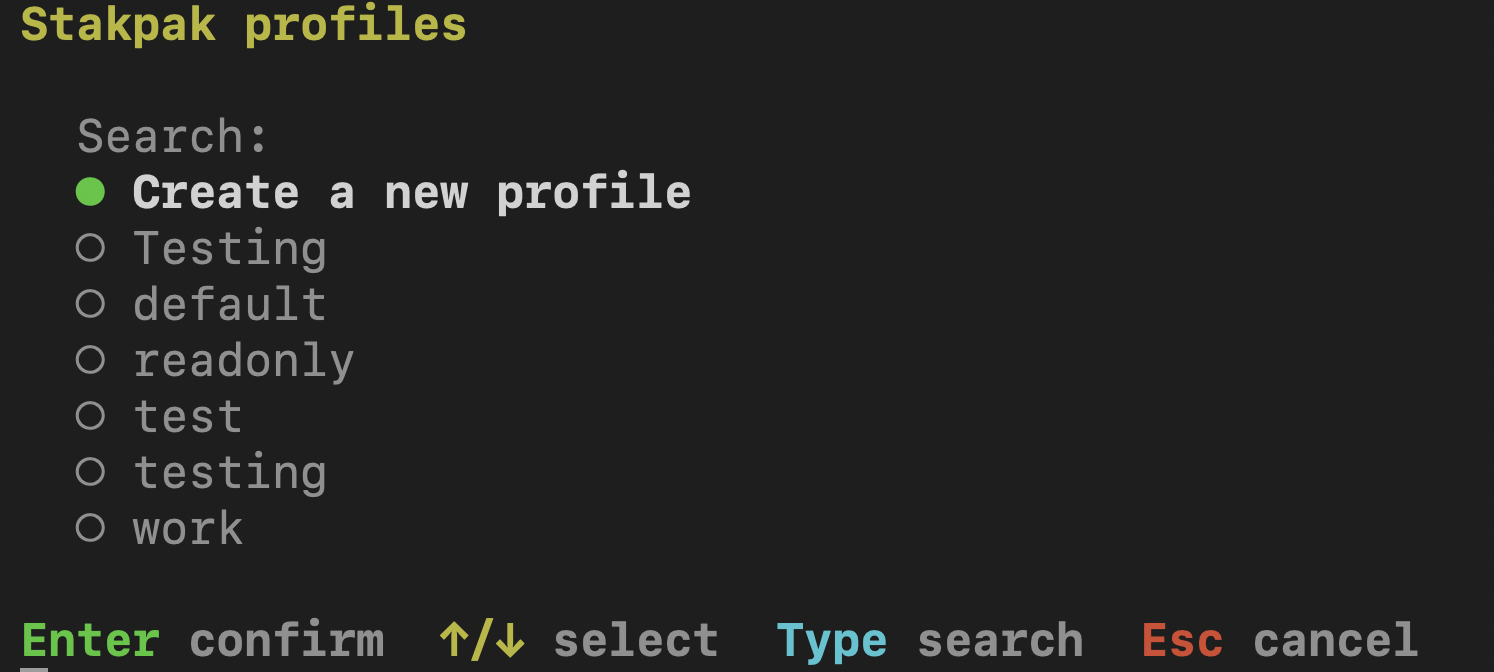Pick the default profile name
Screen dimensions: 1494x672
coord(230,304)
